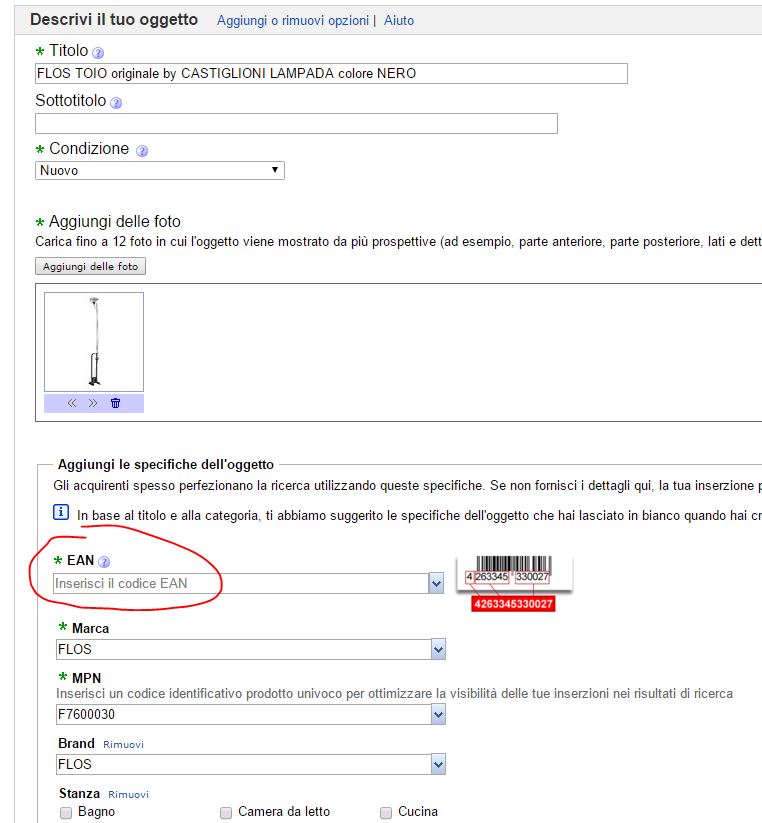This screenshot has height=823, width=762.
Task: Expand the EAN dropdown arrow
Action: point(436,583)
